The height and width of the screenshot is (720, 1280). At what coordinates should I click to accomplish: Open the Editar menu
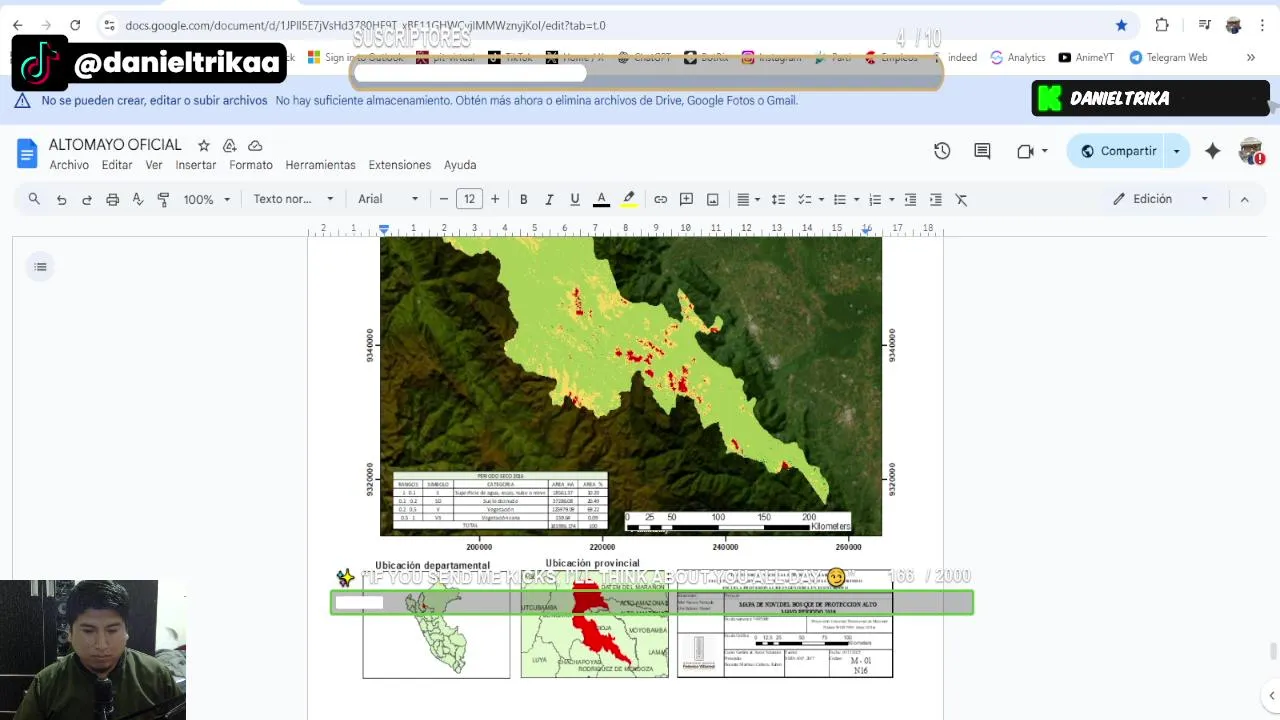click(117, 165)
